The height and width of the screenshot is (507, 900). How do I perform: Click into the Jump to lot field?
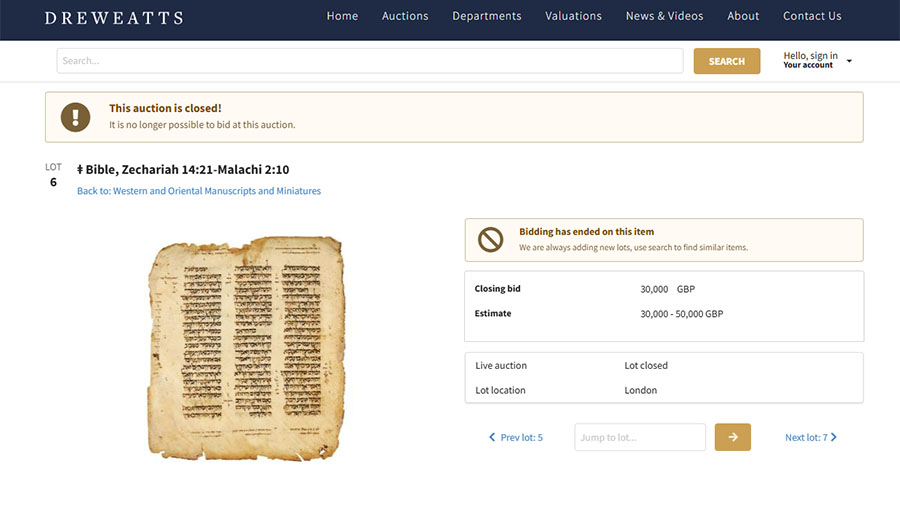click(x=640, y=437)
